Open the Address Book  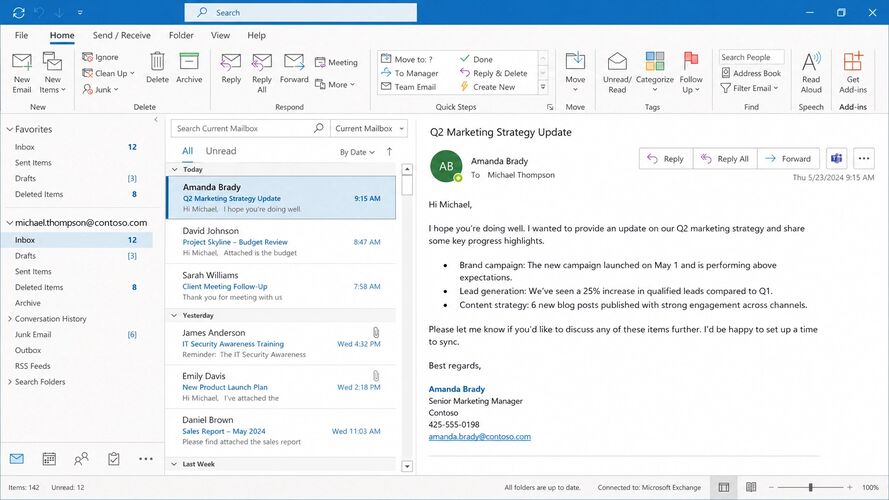point(751,73)
